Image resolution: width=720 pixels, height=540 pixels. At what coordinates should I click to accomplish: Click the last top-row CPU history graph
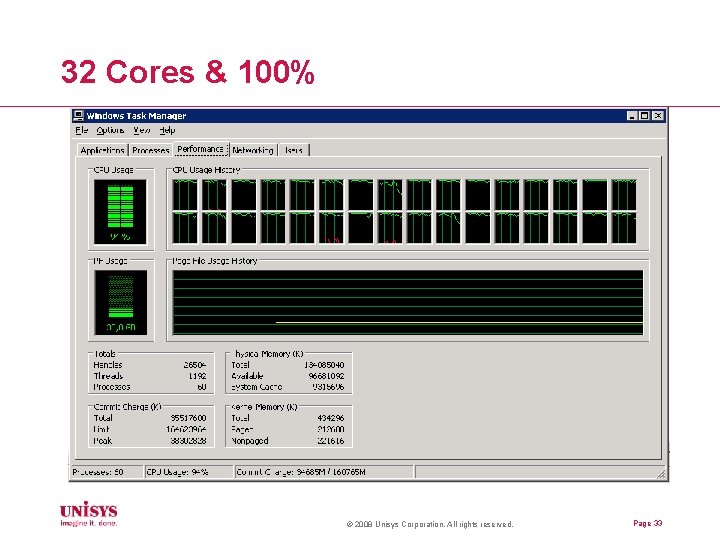coord(624,195)
